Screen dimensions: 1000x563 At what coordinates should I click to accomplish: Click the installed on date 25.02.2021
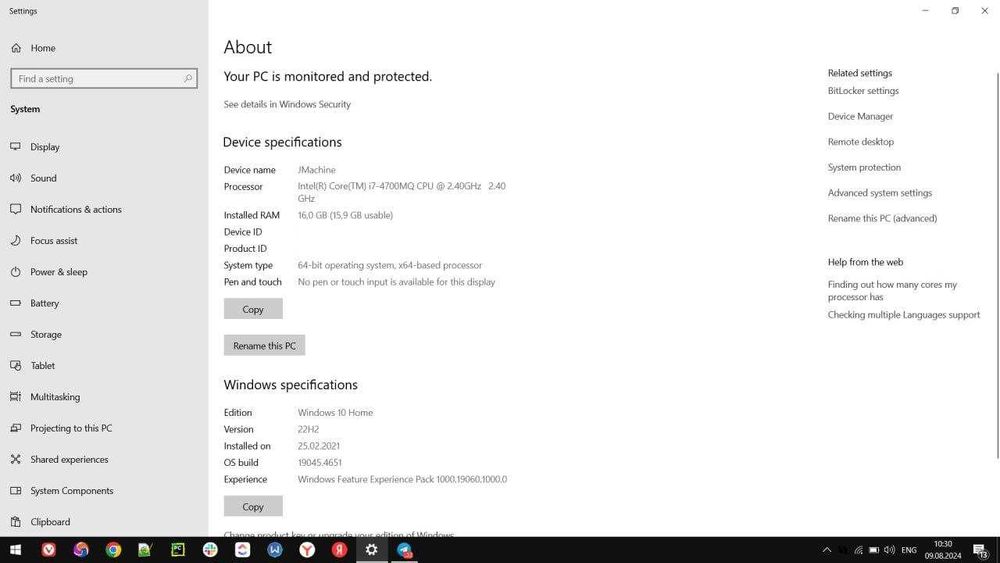(318, 446)
